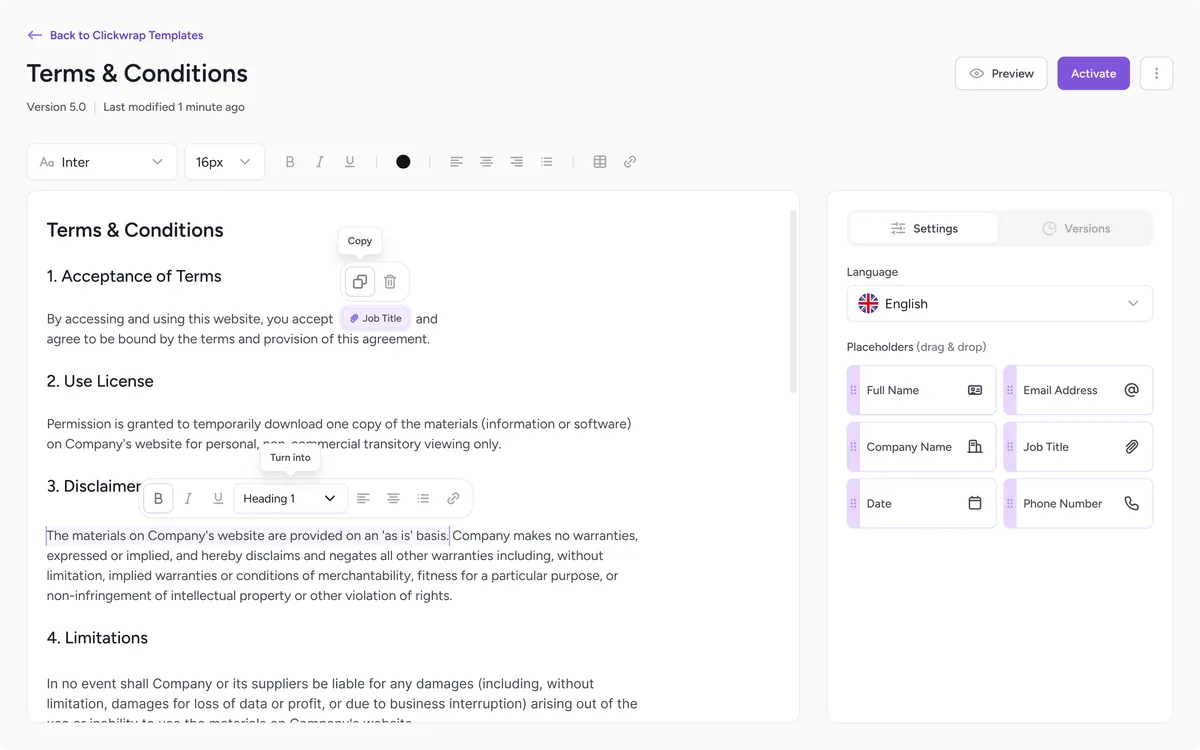Center align text in the main toolbar

point(486,162)
